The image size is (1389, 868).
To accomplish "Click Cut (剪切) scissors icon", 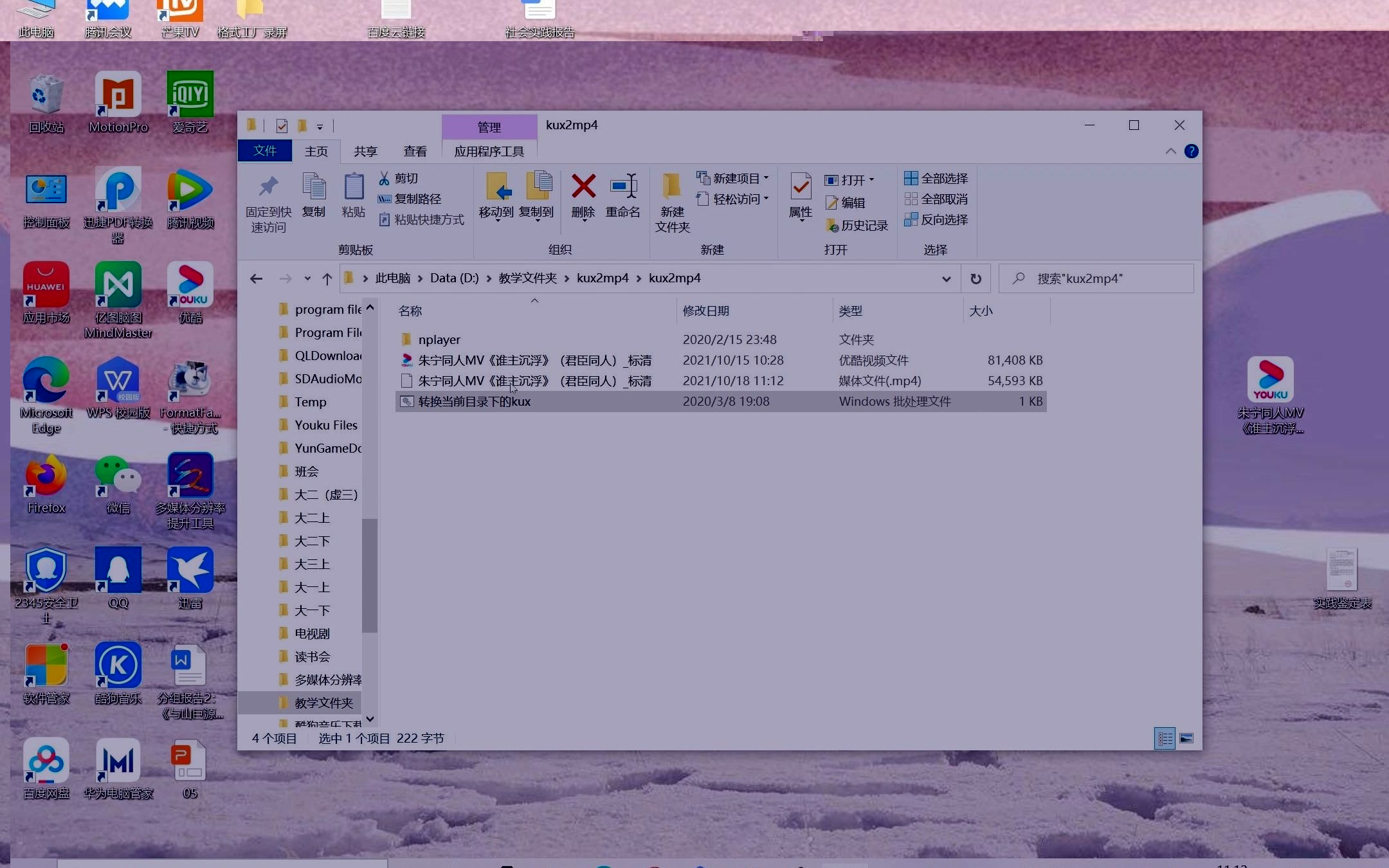I will pos(384,178).
